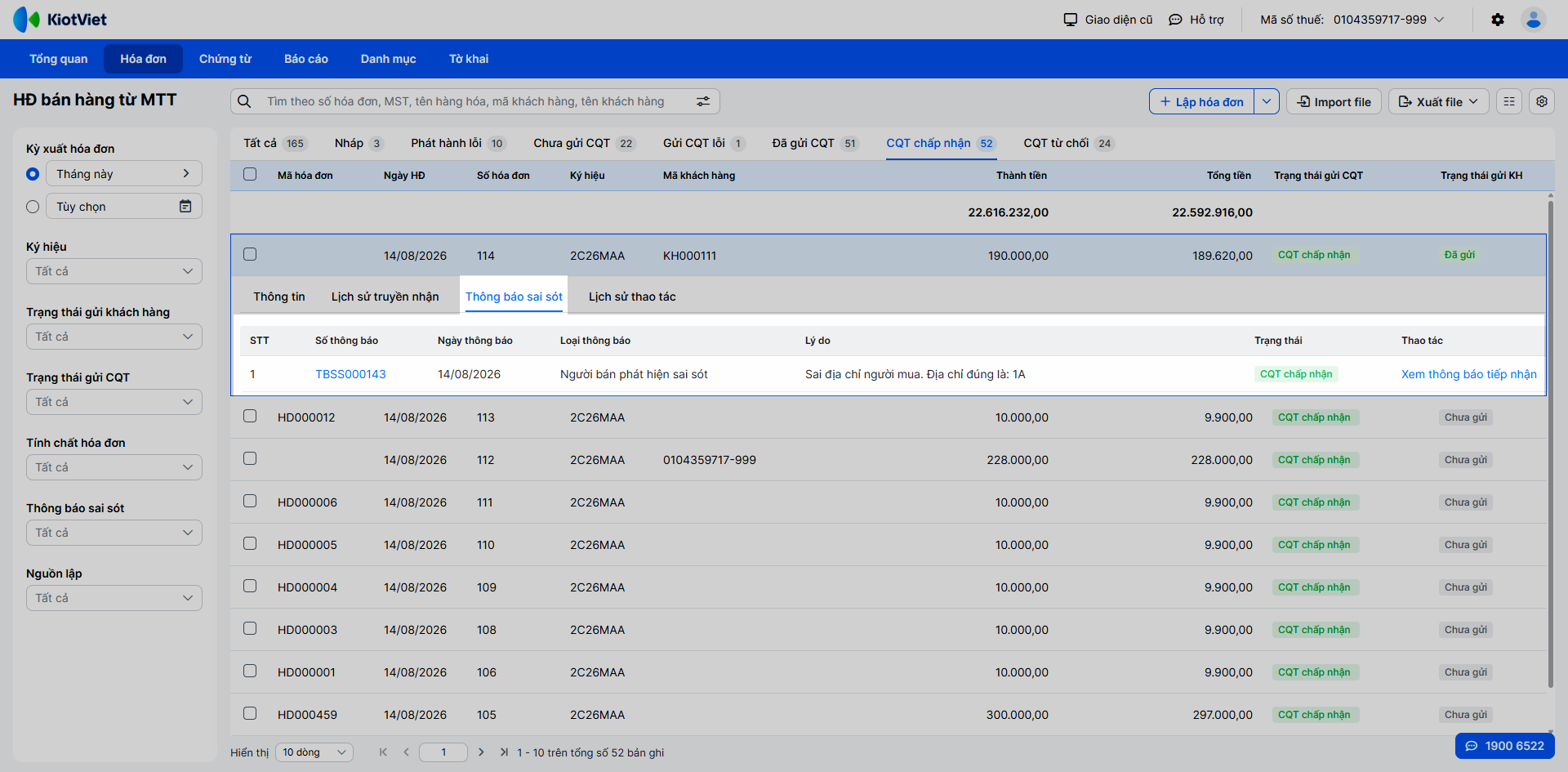Check the invoice 114 row checkbox
This screenshot has height=772, width=1568.
pos(250,254)
